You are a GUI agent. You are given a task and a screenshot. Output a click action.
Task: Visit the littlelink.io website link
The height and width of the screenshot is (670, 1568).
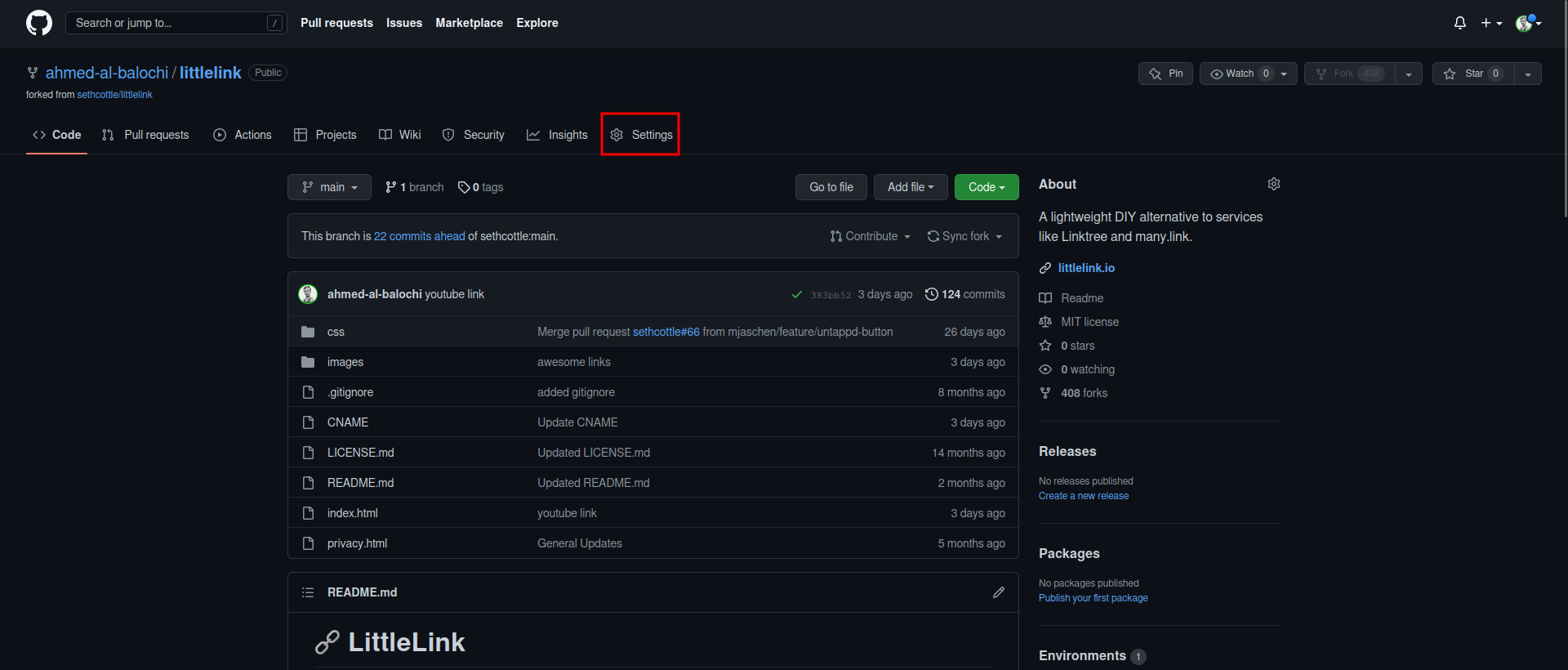pyautogui.click(x=1086, y=268)
